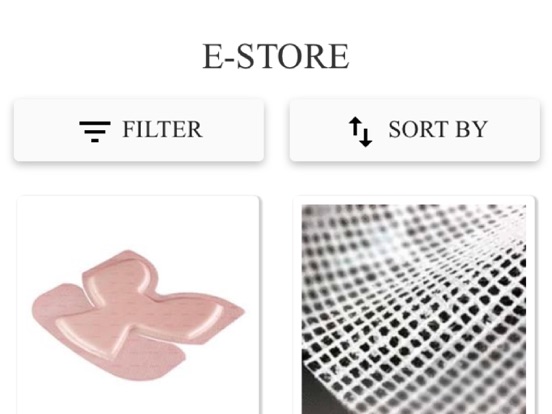Click the FILTER text label
Viewport: 552px width, 414px height.
162,130
